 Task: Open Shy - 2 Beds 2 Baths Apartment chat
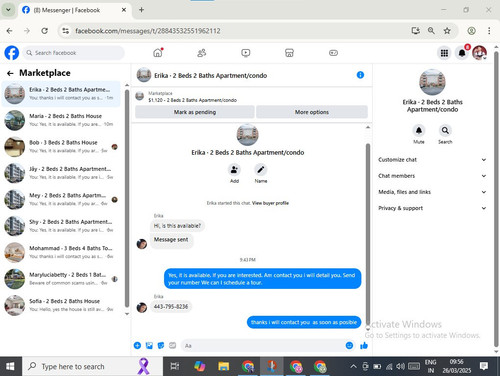click(x=62, y=226)
